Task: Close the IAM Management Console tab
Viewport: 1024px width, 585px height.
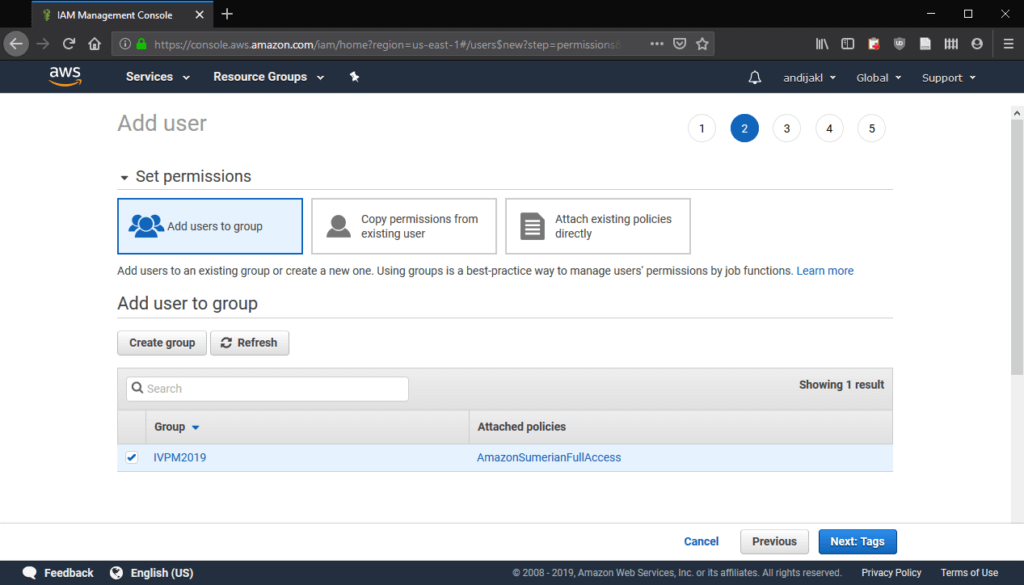Action: (199, 14)
